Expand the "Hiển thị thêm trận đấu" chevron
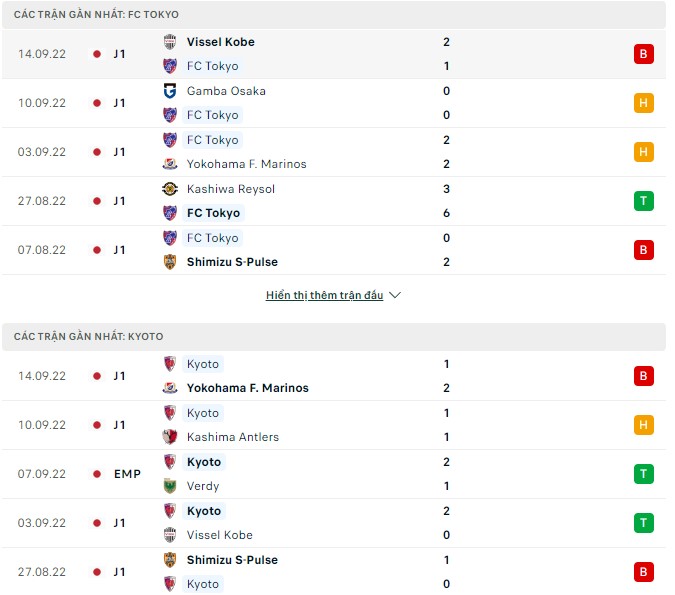This screenshot has height=595, width=675. (395, 296)
